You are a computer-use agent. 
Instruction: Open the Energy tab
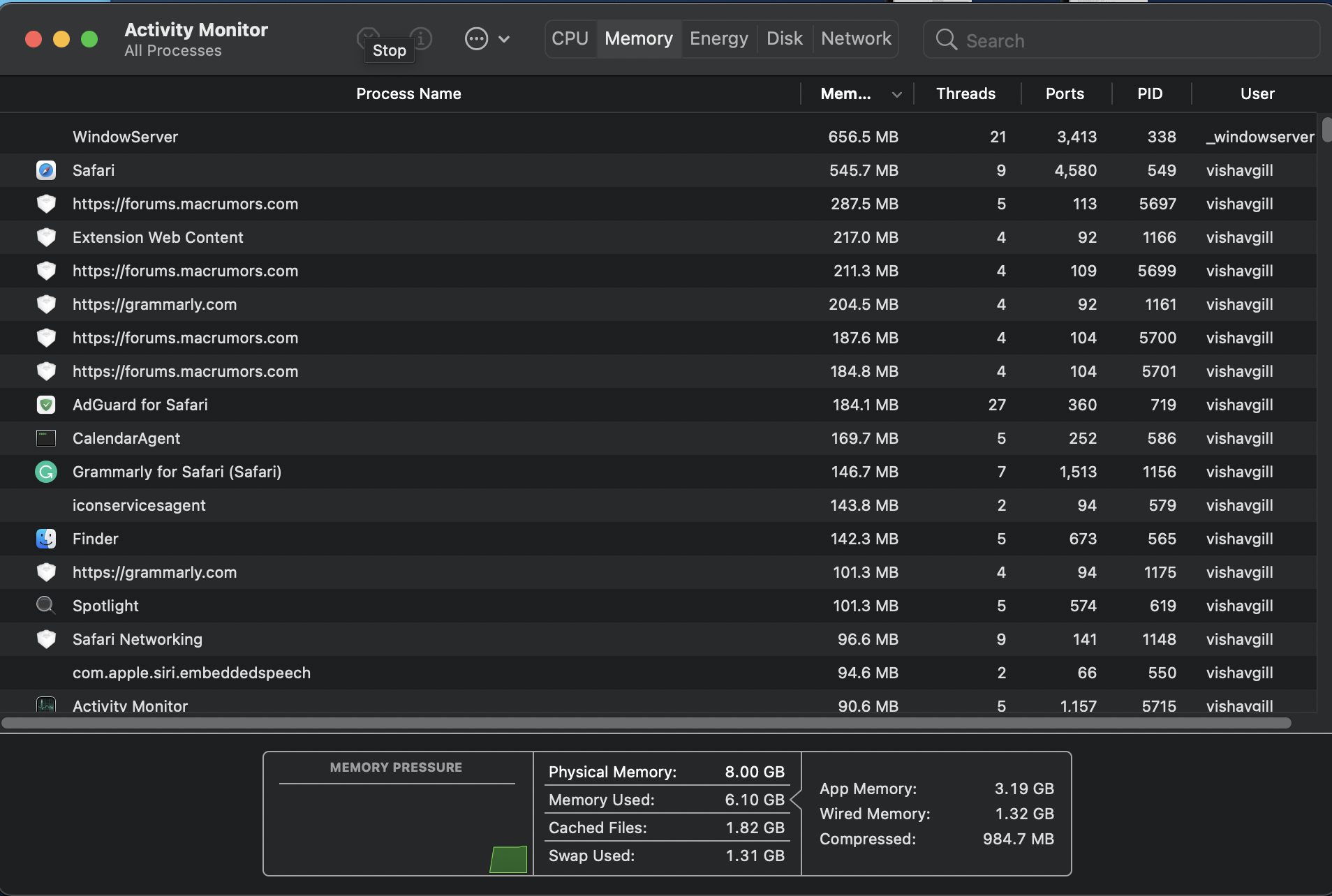click(719, 38)
